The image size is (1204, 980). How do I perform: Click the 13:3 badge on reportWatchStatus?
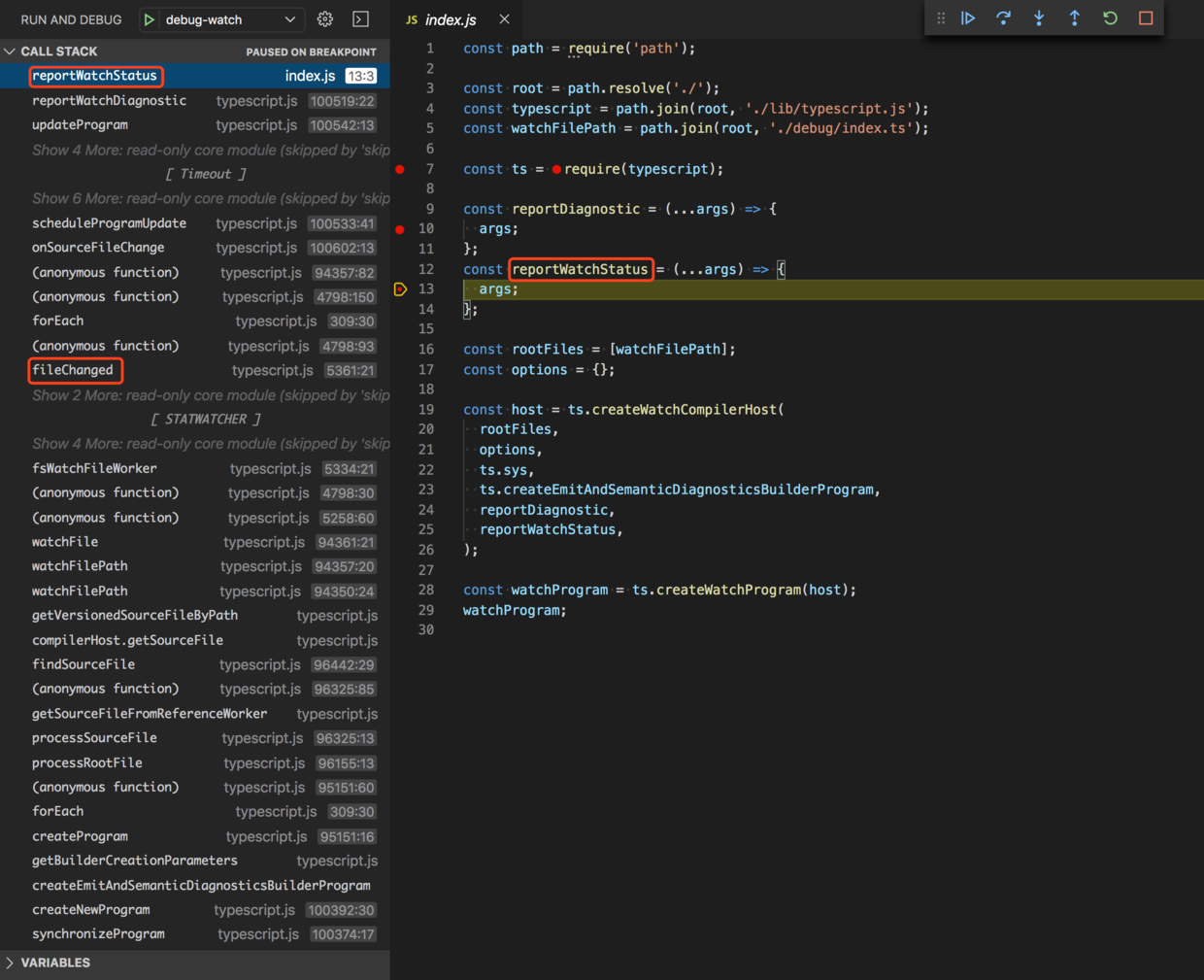360,76
